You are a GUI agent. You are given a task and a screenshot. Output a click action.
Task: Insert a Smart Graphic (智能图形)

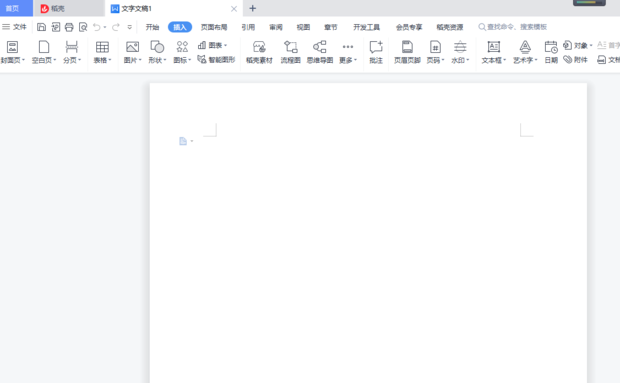(216, 60)
